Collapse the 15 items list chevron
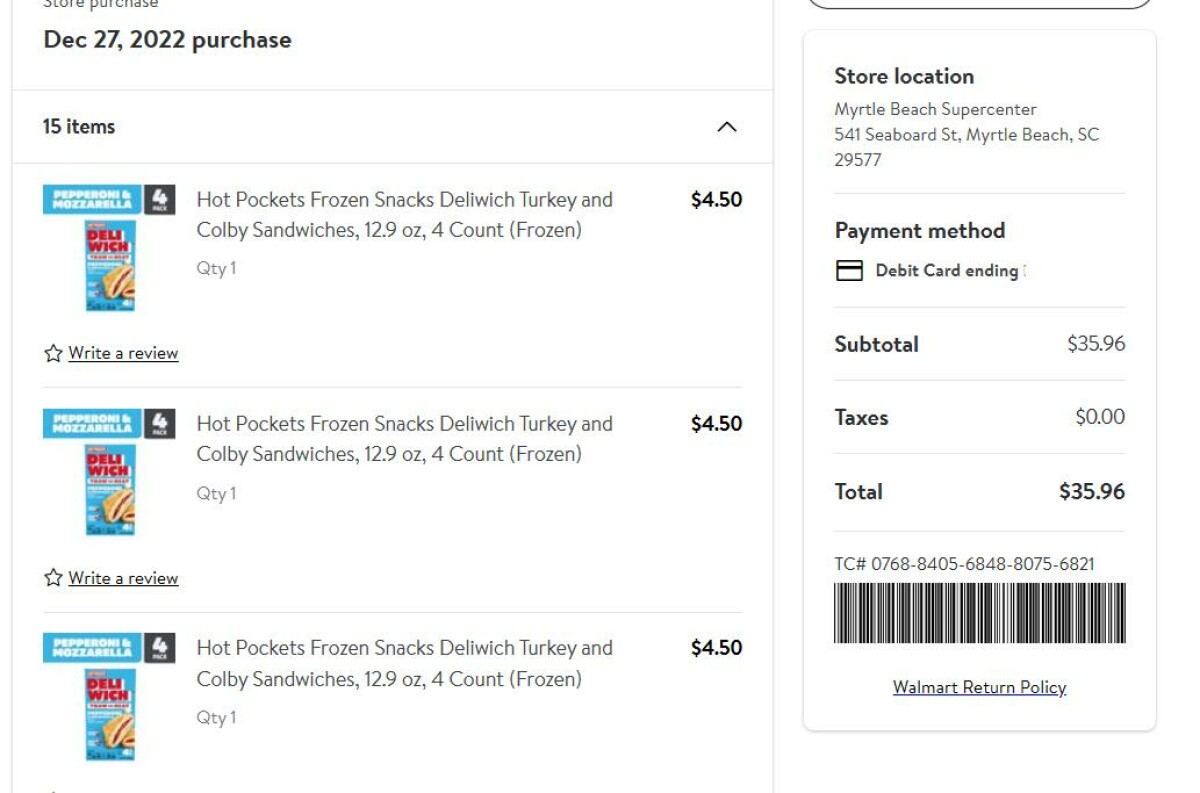Viewport: 1200px width, 793px height. click(727, 127)
